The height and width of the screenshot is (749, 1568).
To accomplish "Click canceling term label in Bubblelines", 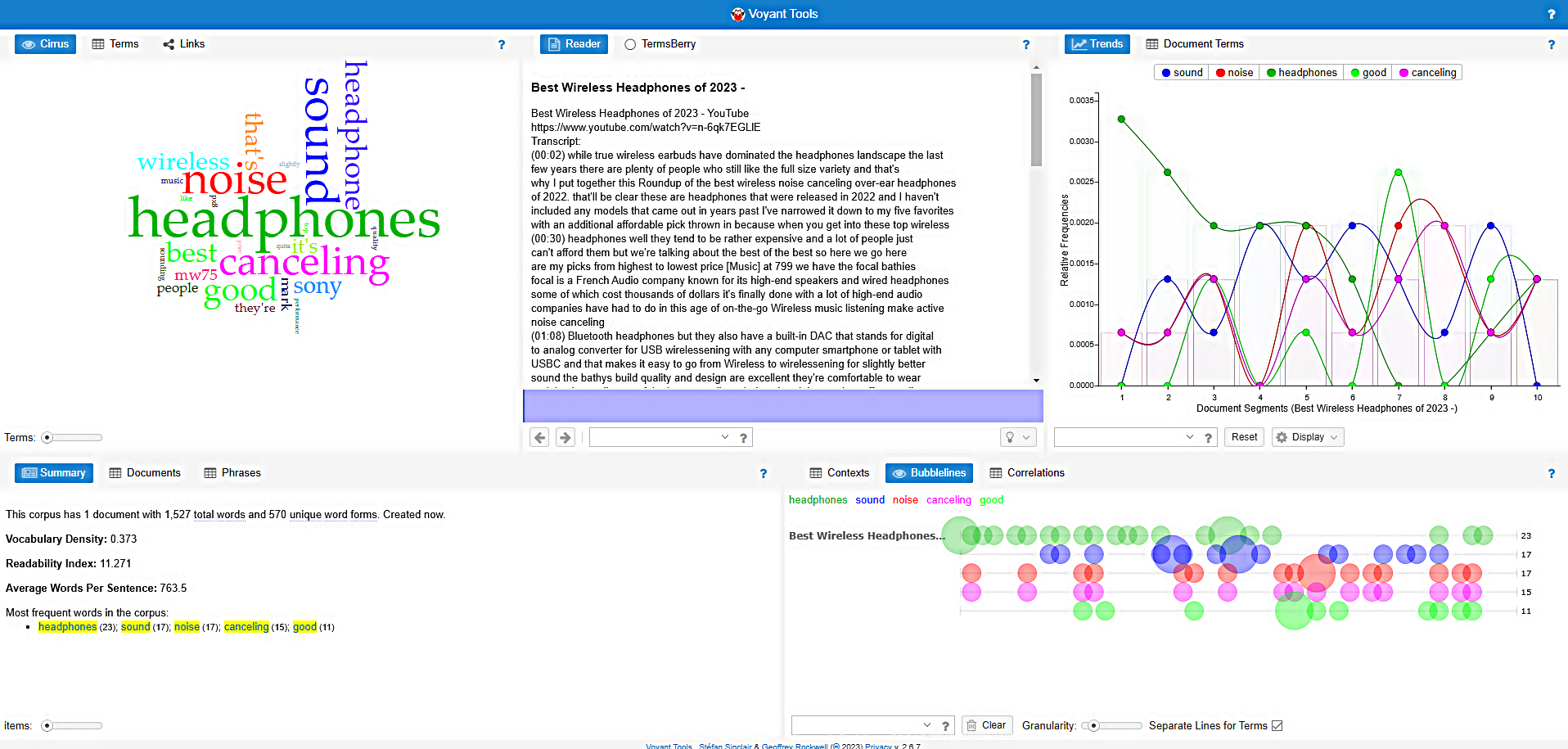I will (948, 500).
